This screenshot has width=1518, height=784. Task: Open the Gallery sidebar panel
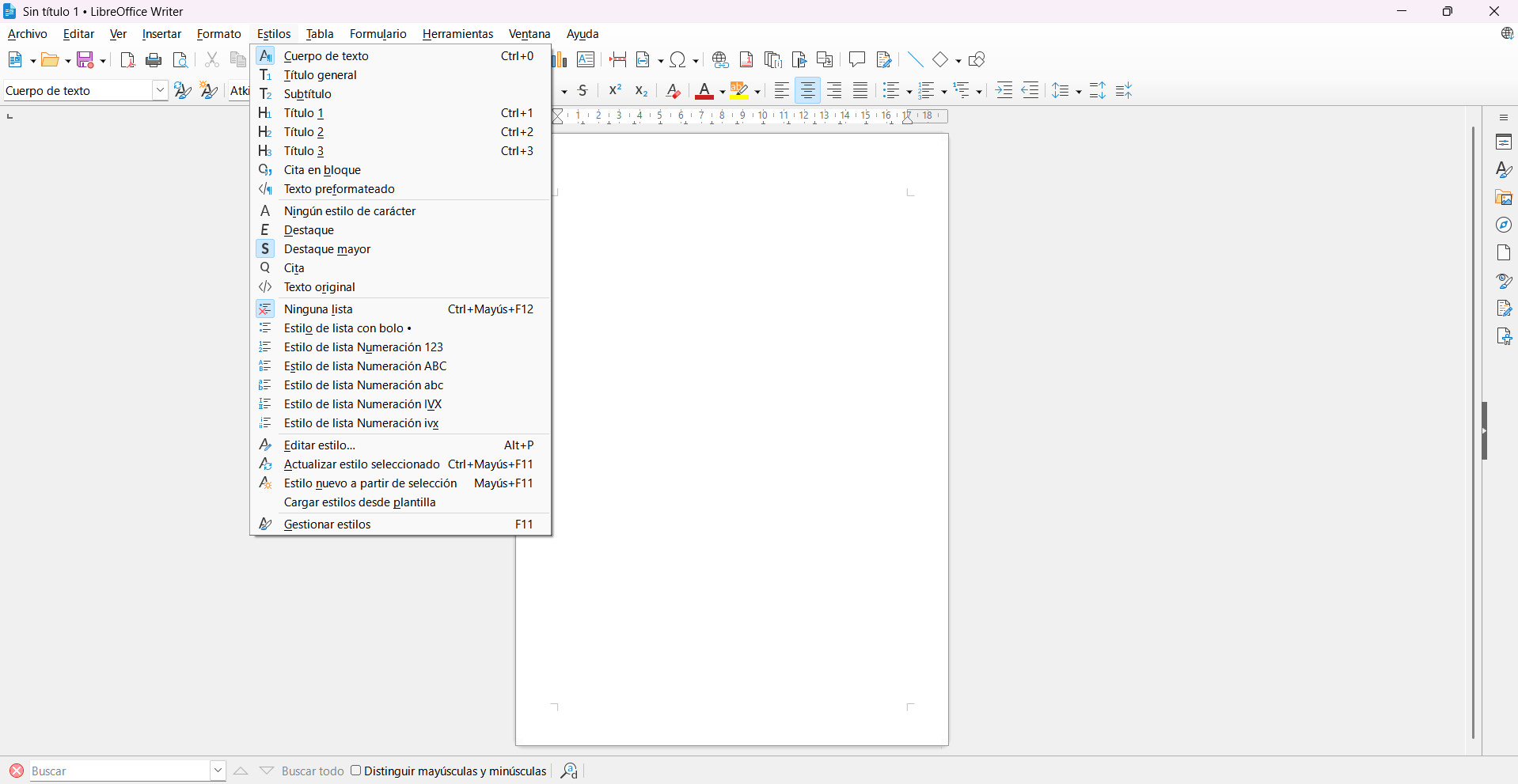(1504, 198)
